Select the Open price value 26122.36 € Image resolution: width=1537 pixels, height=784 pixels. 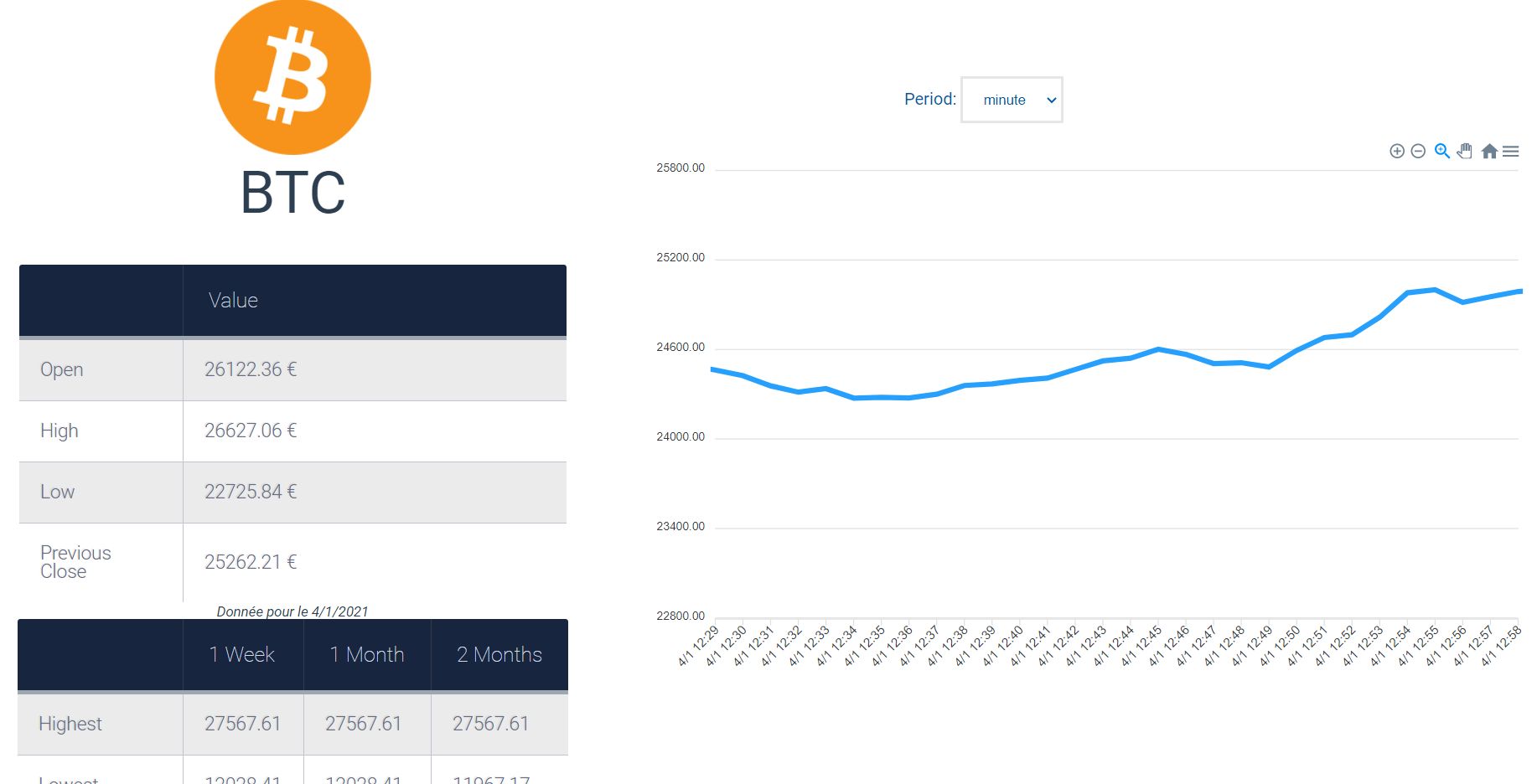tap(251, 369)
